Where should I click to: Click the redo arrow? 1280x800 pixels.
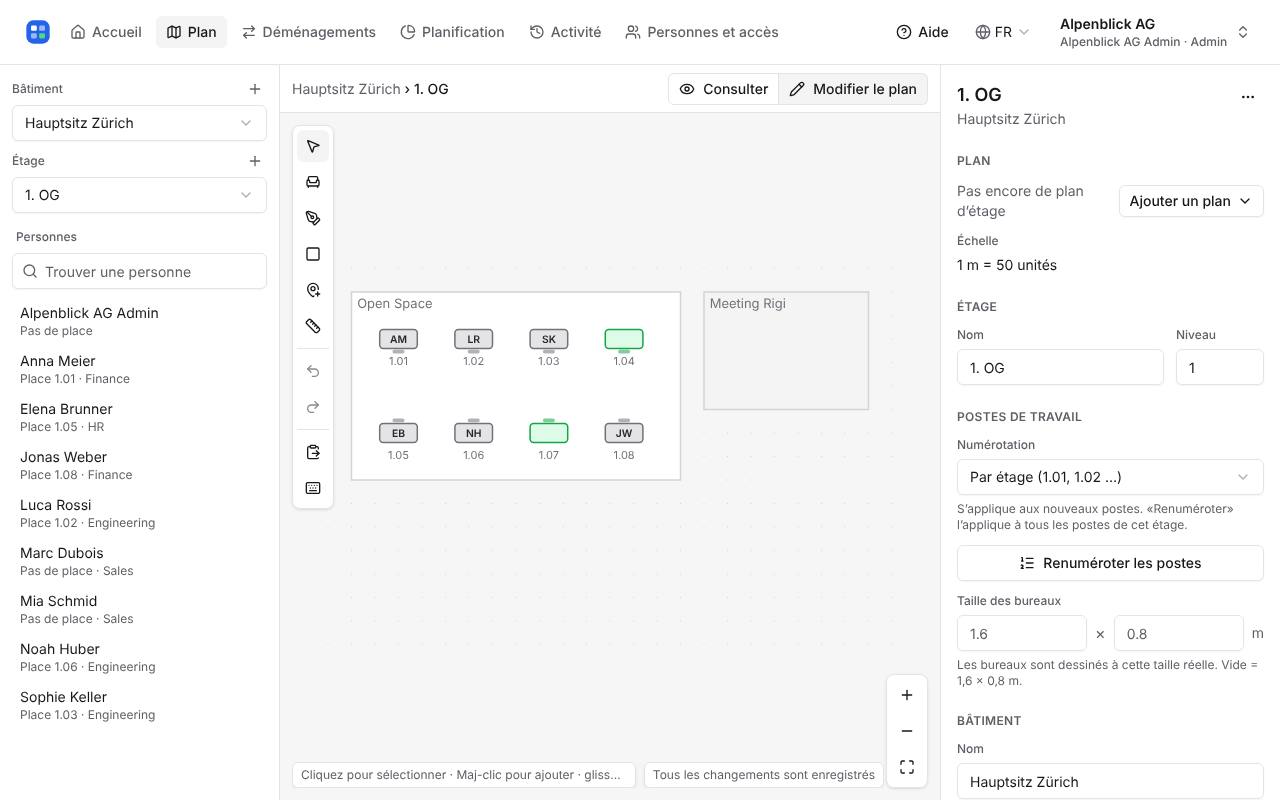[x=313, y=407]
